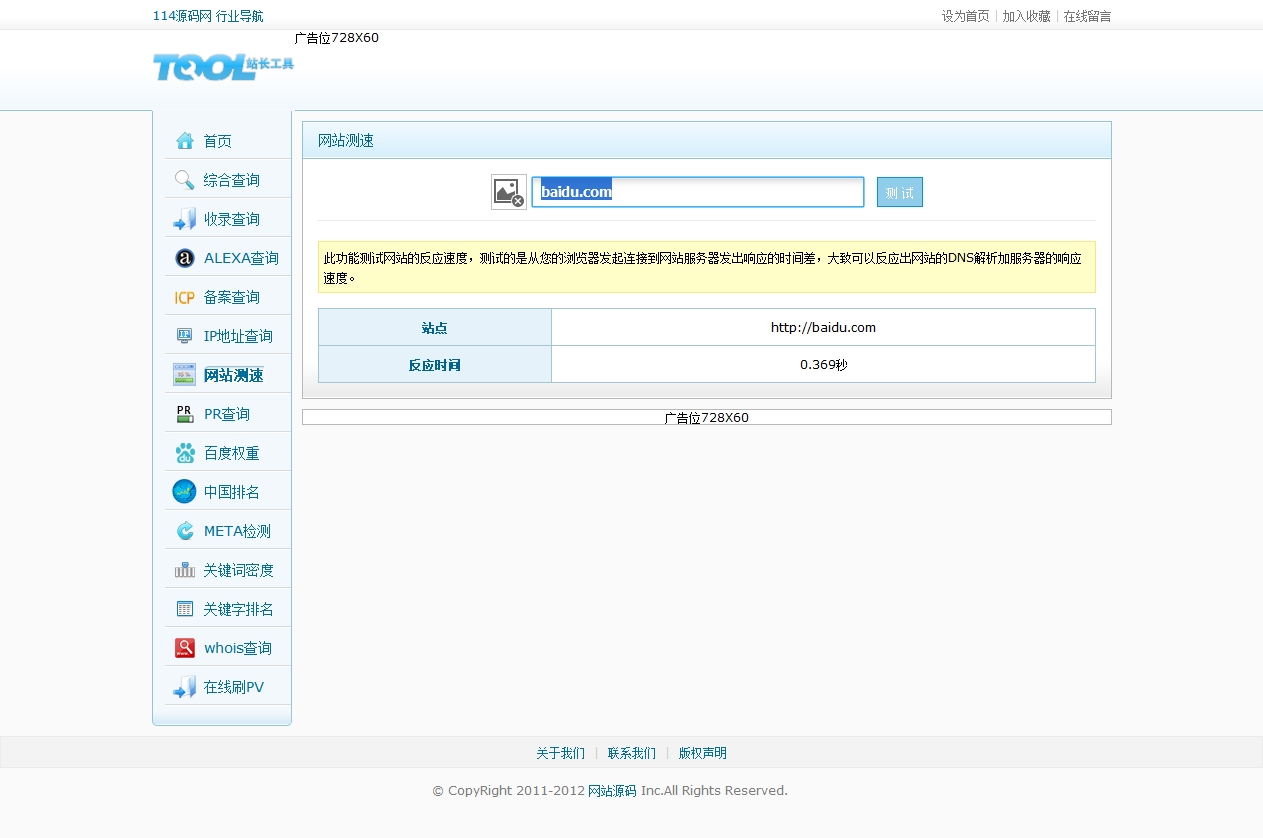The width and height of the screenshot is (1263, 838).
Task: Open 关键字排名 in the sidebar
Action: [x=239, y=609]
